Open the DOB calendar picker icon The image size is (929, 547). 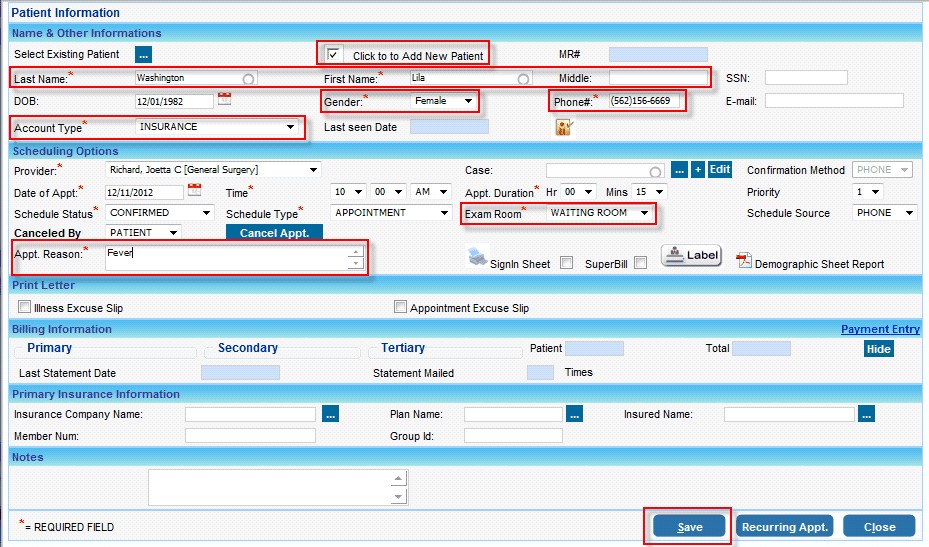(x=224, y=99)
